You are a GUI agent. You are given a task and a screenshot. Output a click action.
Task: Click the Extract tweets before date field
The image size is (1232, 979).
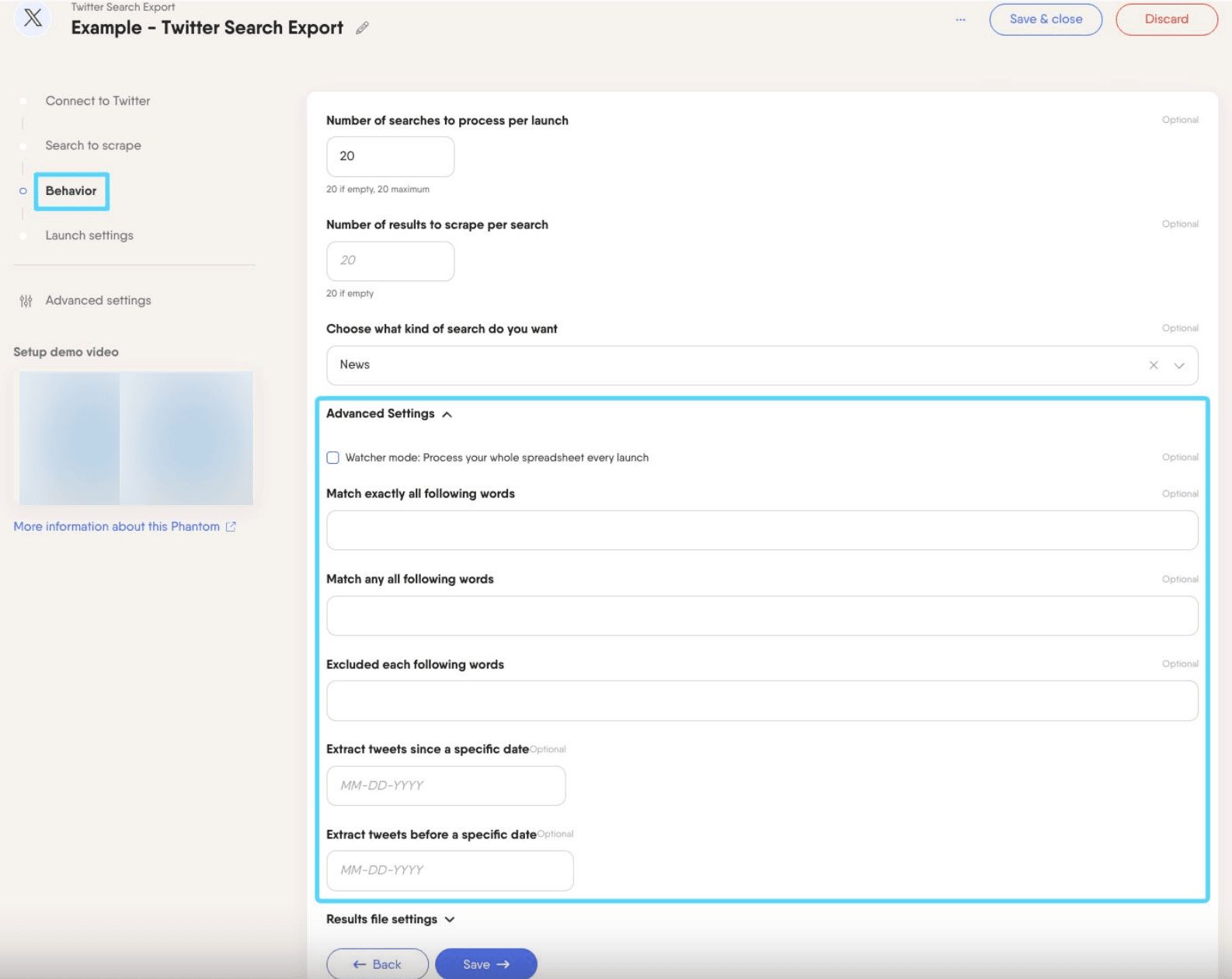point(450,871)
